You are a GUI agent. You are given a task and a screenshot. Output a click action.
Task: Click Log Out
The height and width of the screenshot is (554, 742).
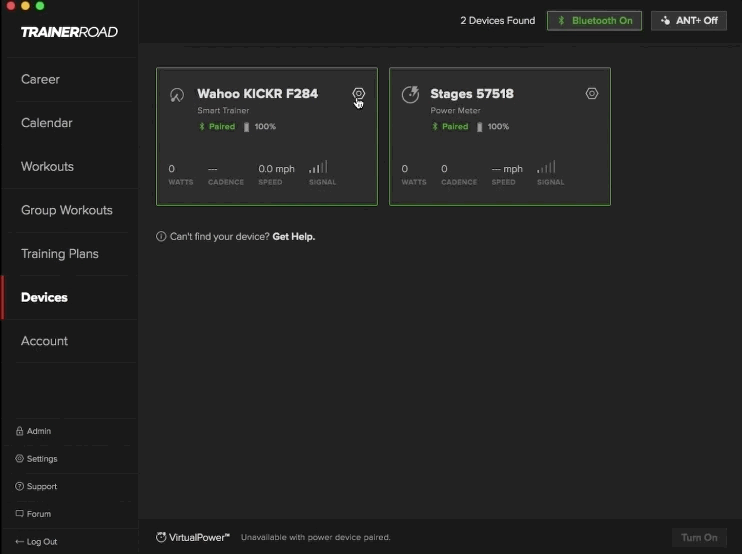click(x=42, y=542)
